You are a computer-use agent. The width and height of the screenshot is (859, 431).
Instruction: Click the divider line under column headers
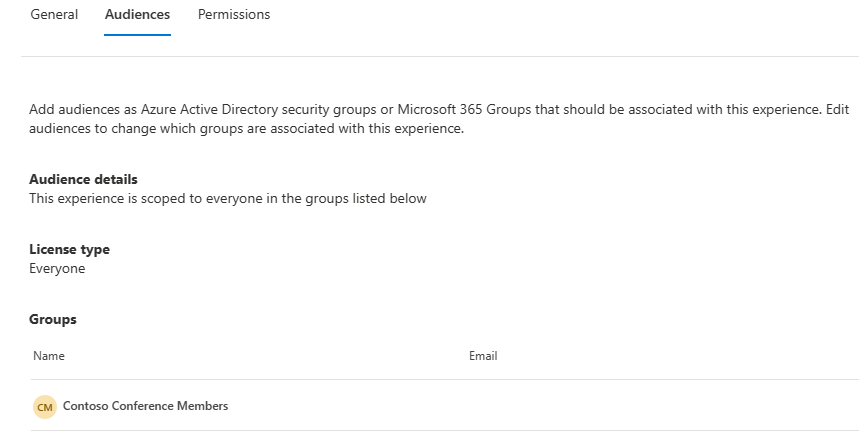(x=440, y=379)
